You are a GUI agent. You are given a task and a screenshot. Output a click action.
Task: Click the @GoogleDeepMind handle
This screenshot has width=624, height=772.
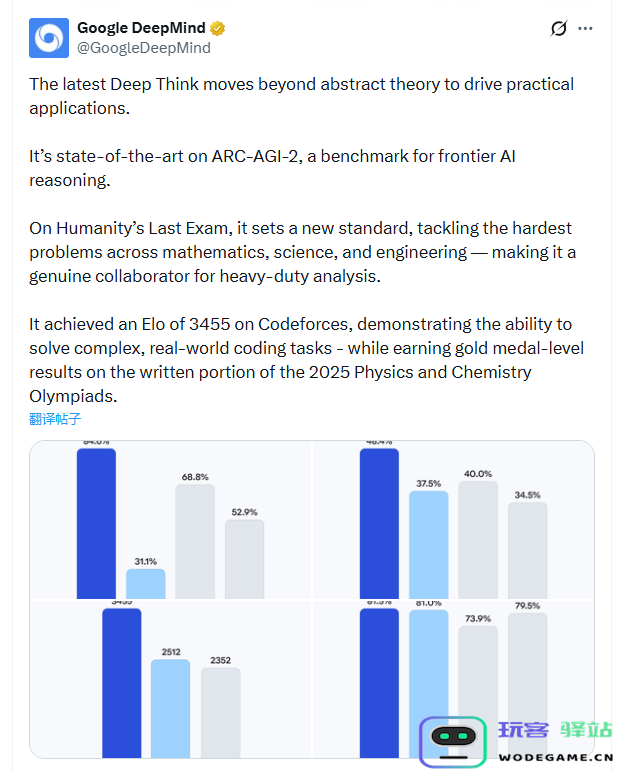144,47
